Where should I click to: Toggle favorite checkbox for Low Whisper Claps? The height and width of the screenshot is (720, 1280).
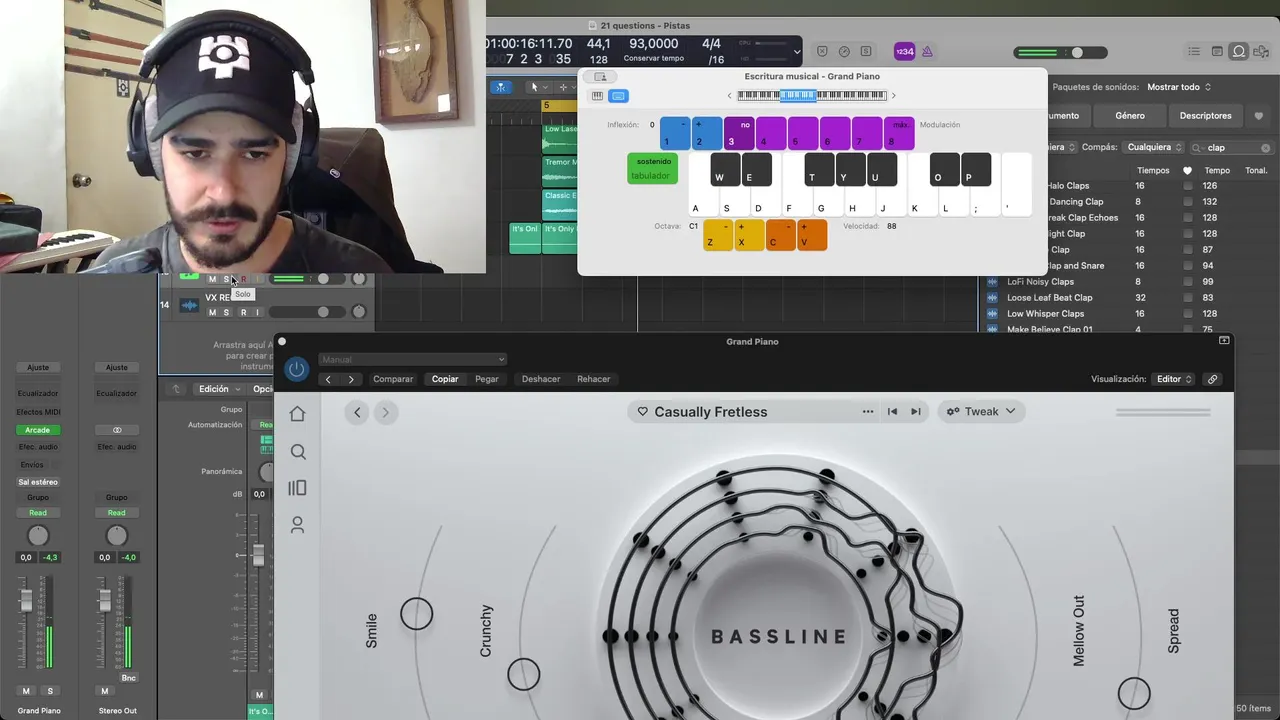point(1187,314)
